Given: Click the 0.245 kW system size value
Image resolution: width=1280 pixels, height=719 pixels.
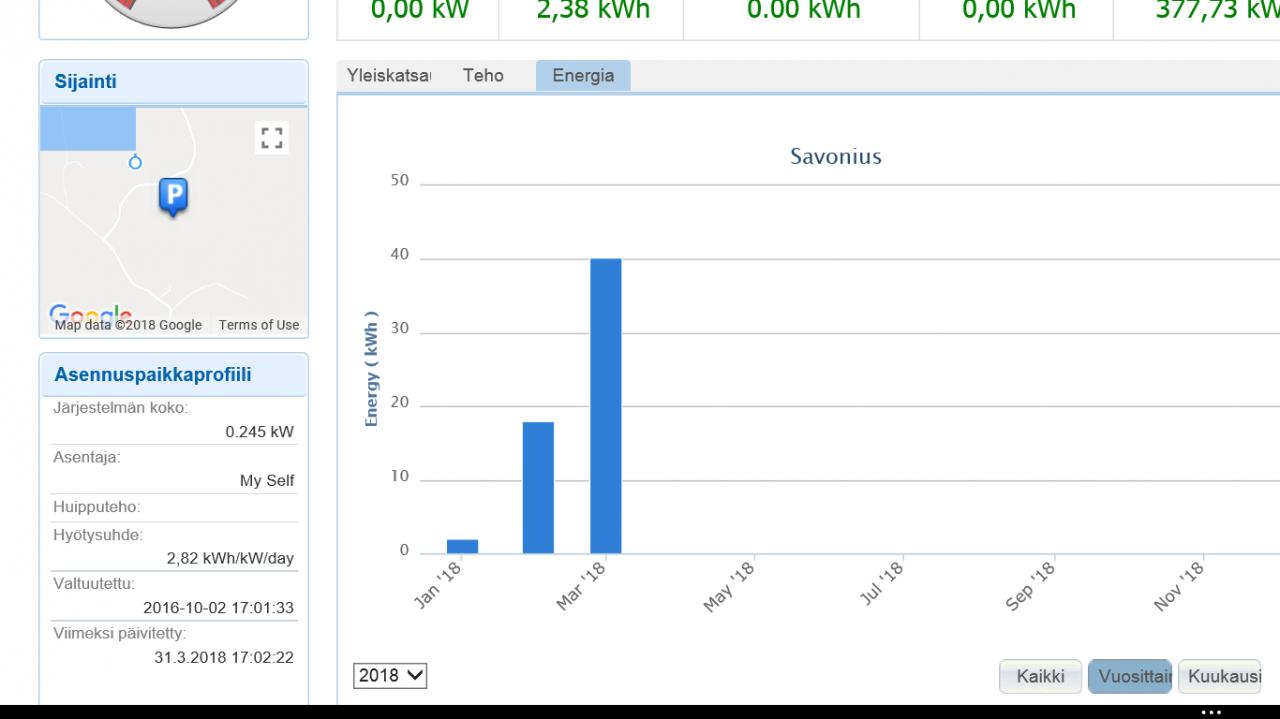Looking at the screenshot, I should pos(260,432).
